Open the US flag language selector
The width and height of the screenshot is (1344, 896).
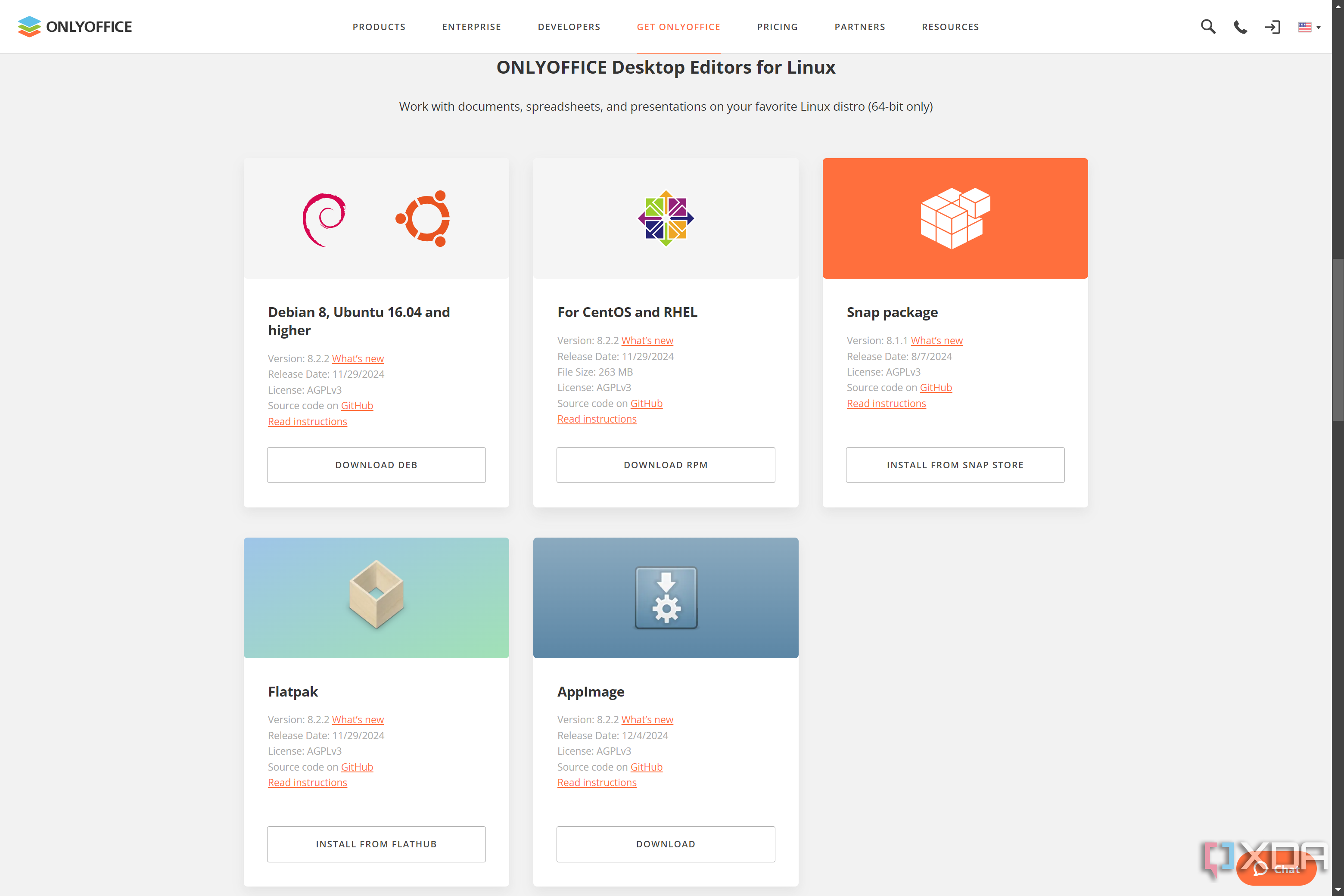1309,27
